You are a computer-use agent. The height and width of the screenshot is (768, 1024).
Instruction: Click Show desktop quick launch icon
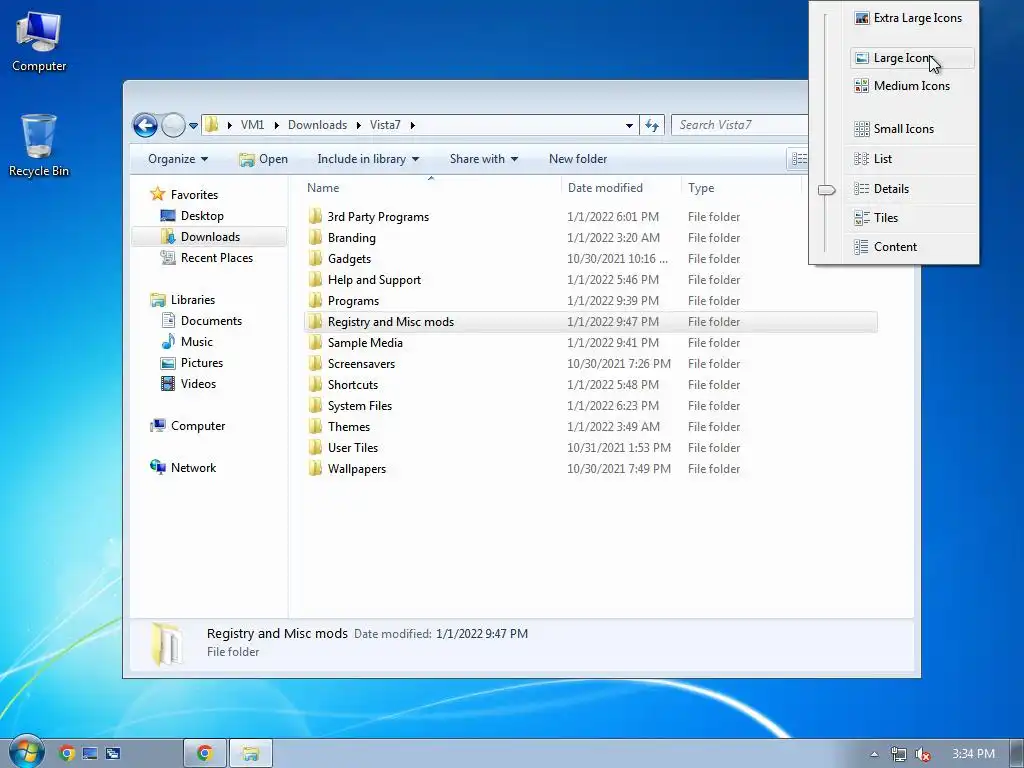tap(89, 753)
